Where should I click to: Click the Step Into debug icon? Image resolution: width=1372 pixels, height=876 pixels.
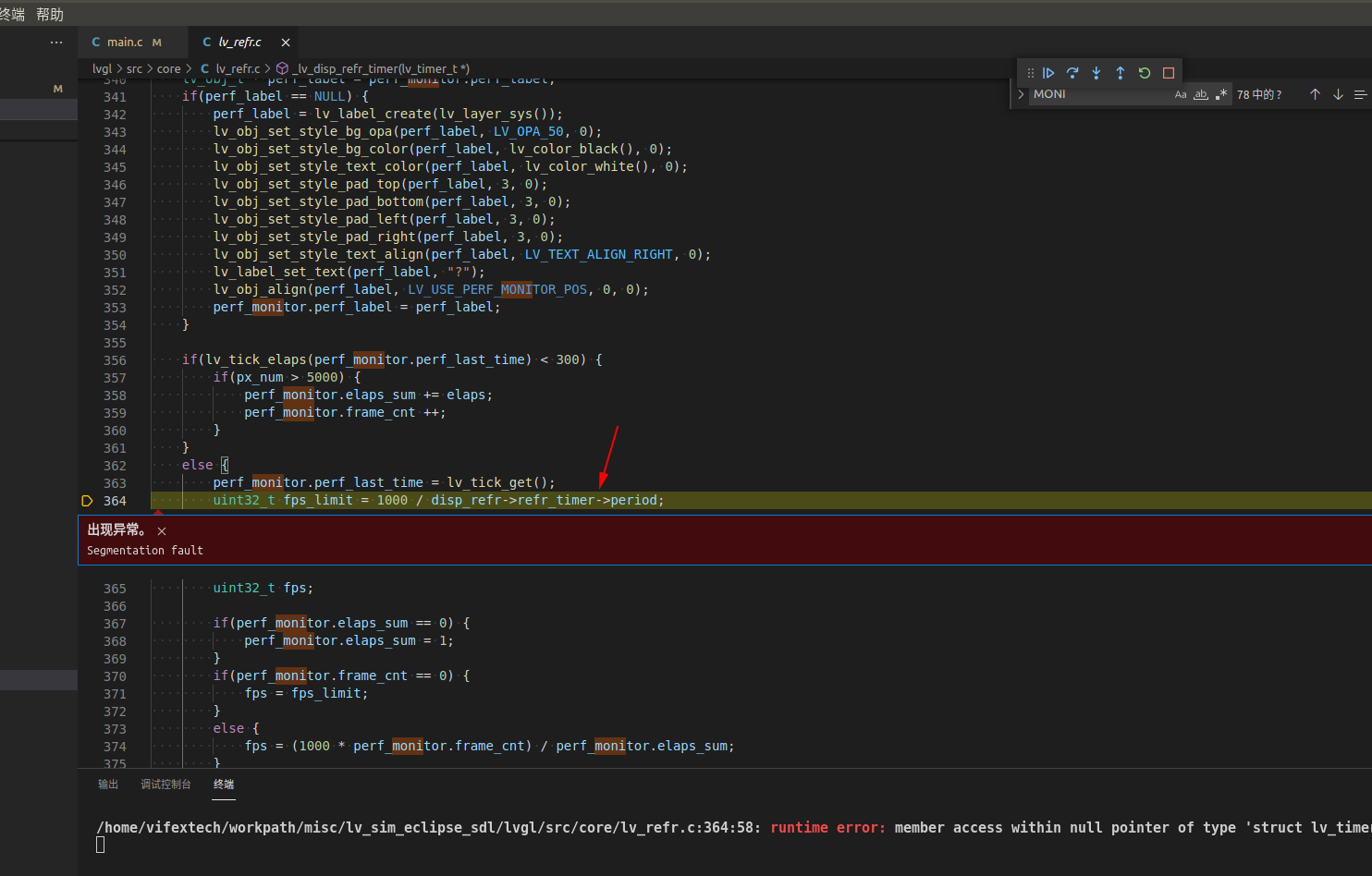click(1096, 72)
